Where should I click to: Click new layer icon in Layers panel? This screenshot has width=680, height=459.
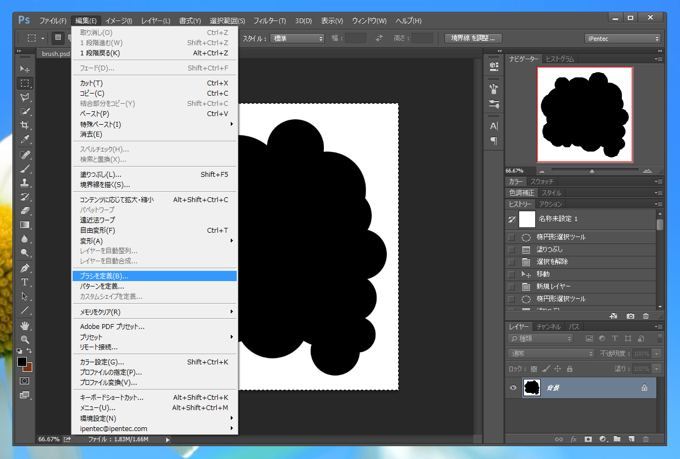[x=631, y=439]
